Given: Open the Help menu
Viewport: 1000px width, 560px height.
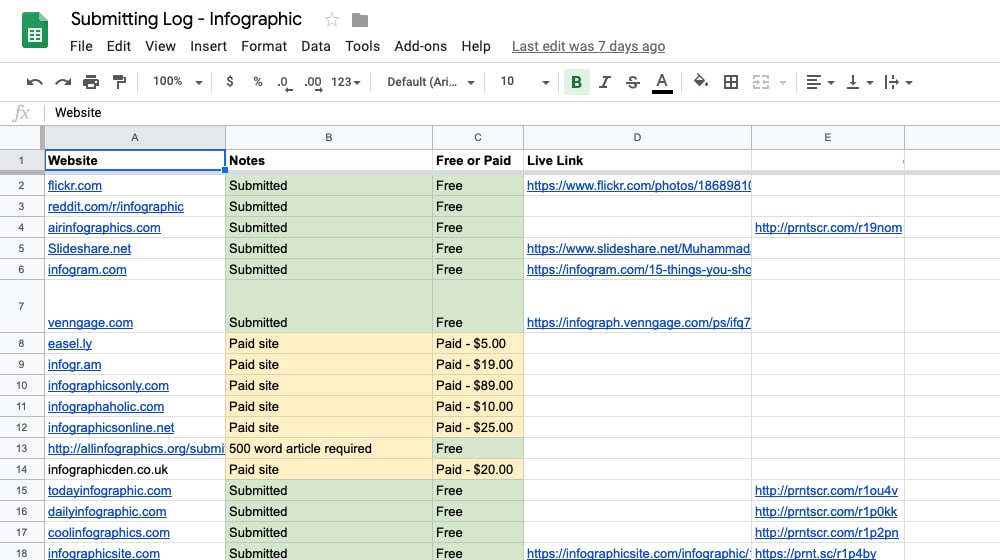Looking at the screenshot, I should coord(476,46).
